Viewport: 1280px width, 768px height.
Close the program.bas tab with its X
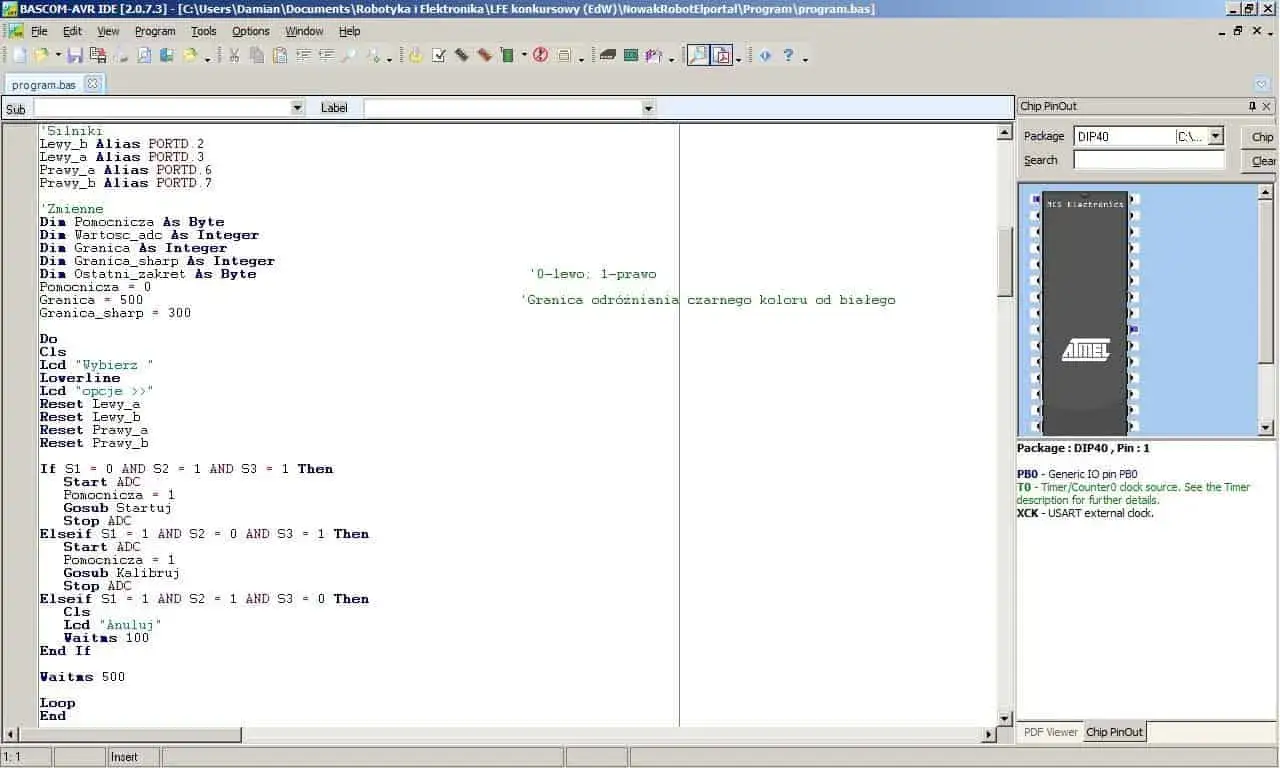92,84
